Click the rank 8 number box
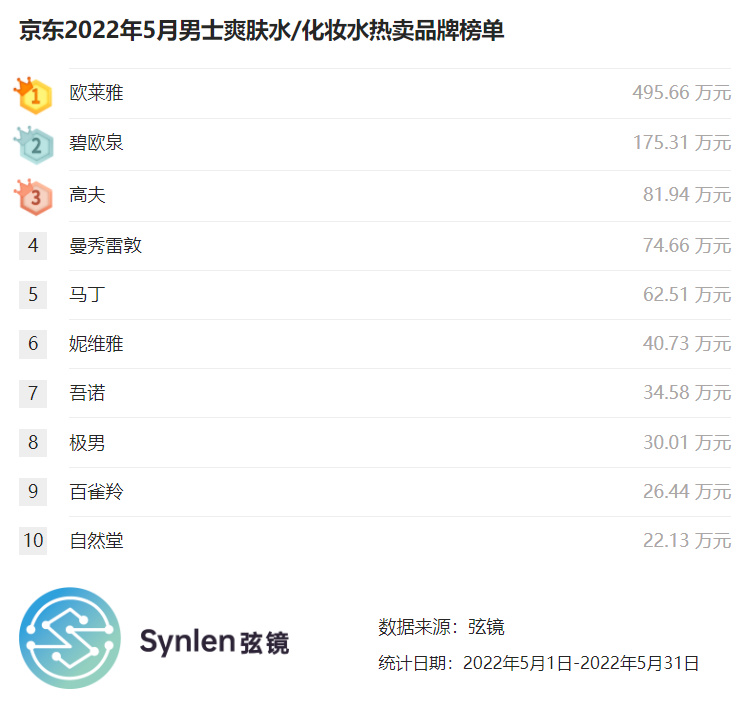749x702 pixels. (x=33, y=443)
